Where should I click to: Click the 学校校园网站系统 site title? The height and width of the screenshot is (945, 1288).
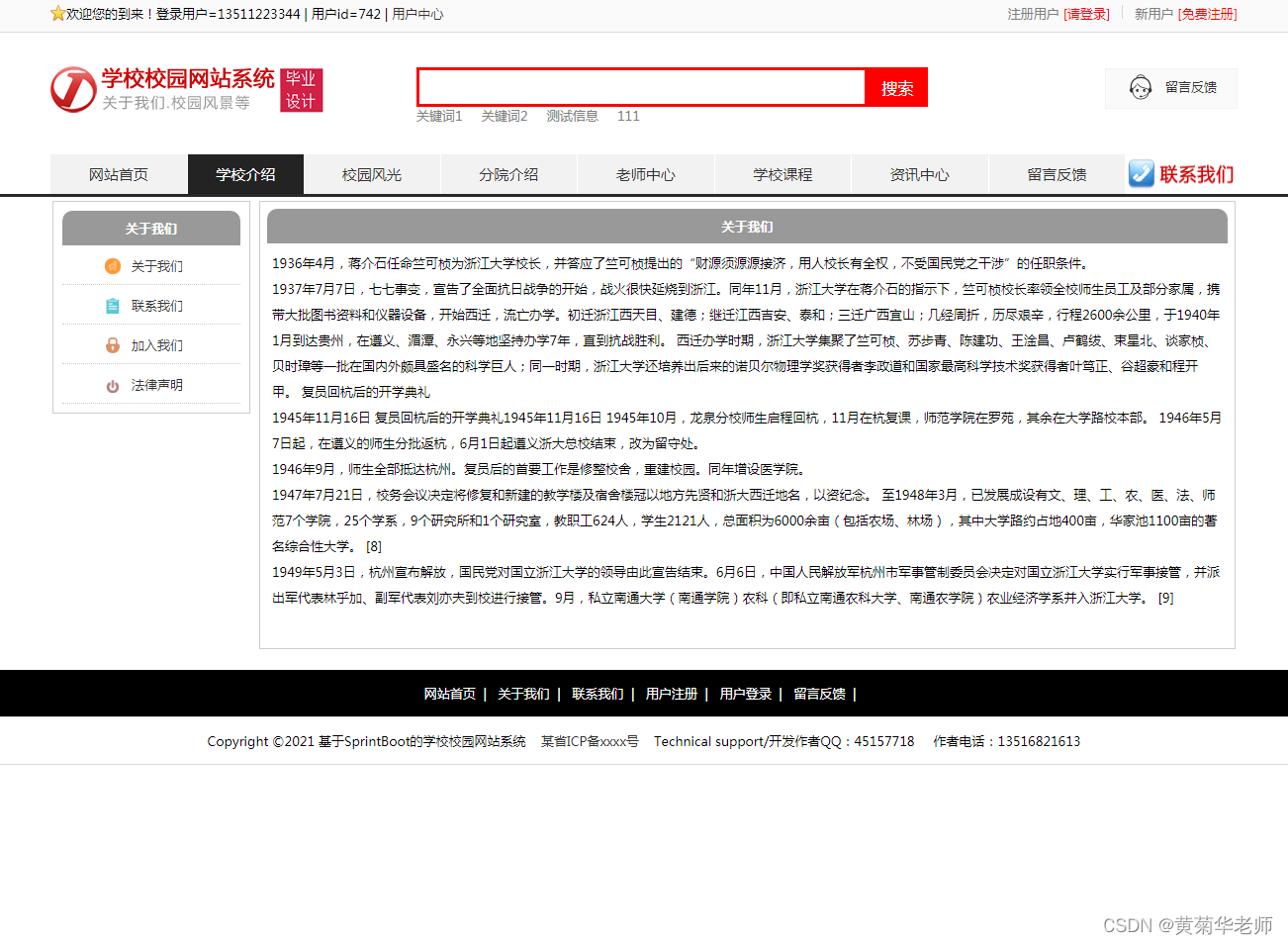188,78
